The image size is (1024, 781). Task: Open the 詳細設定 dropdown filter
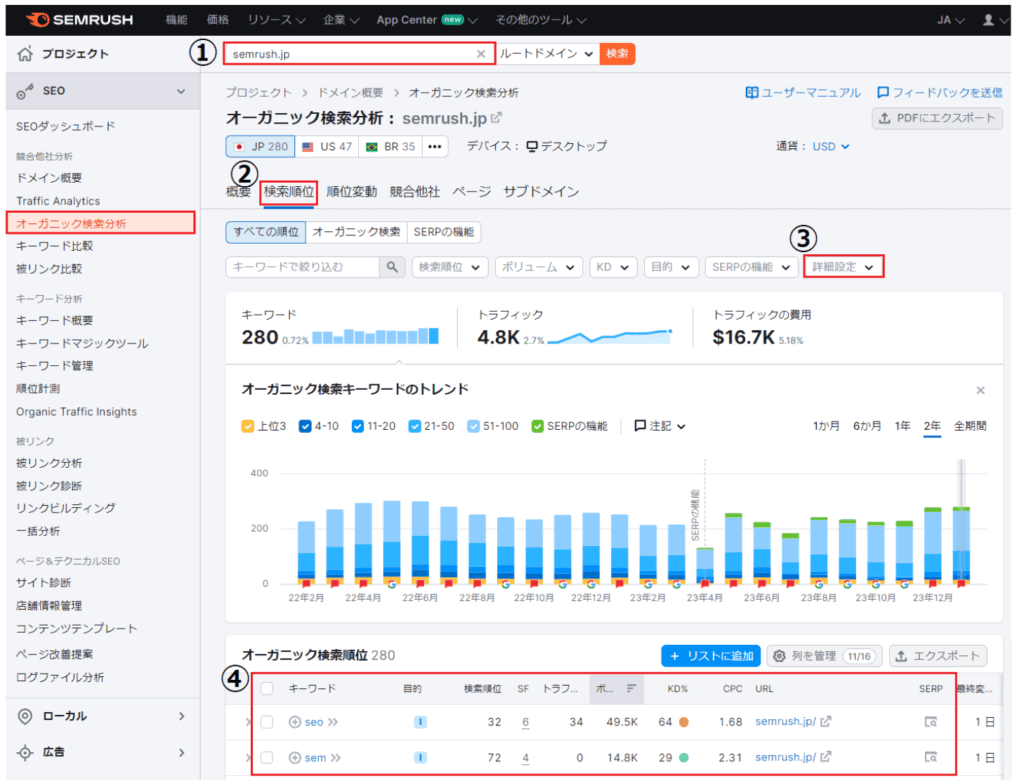point(844,267)
